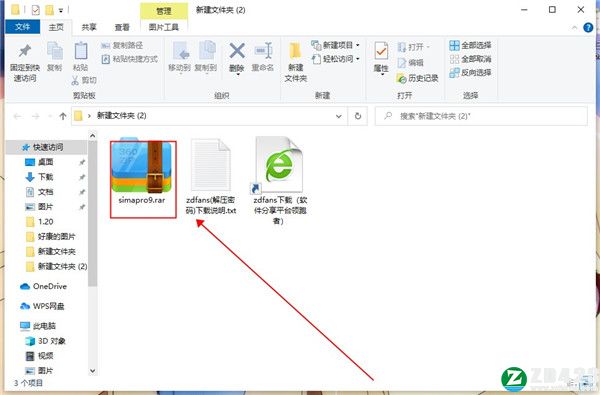The image size is (600, 395).
Task: Select WPS网盘 in navigation pane
Action: click(42, 306)
